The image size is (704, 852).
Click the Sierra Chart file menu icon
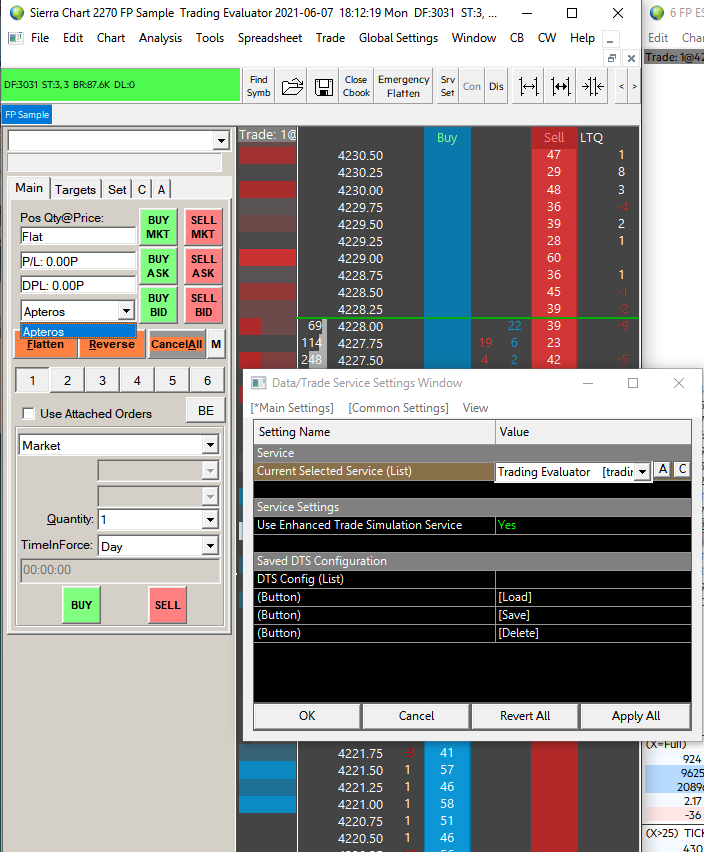[16, 38]
